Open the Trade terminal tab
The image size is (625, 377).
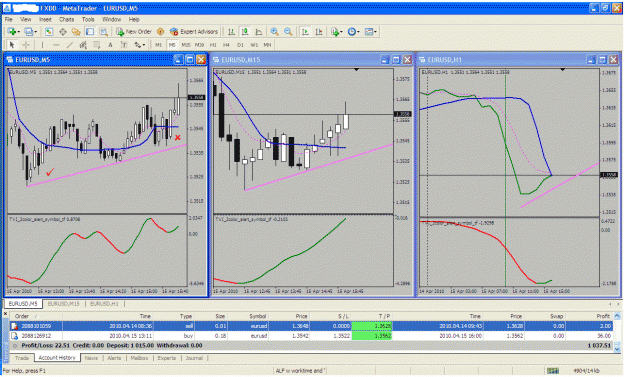pos(22,358)
